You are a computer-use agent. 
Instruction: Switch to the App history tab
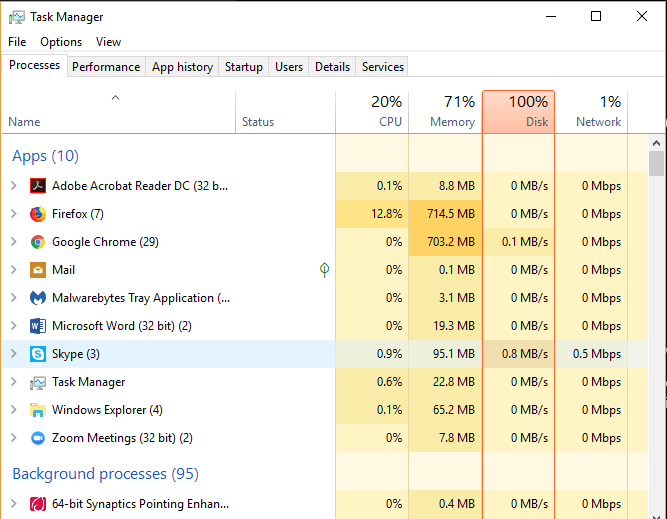coord(182,67)
